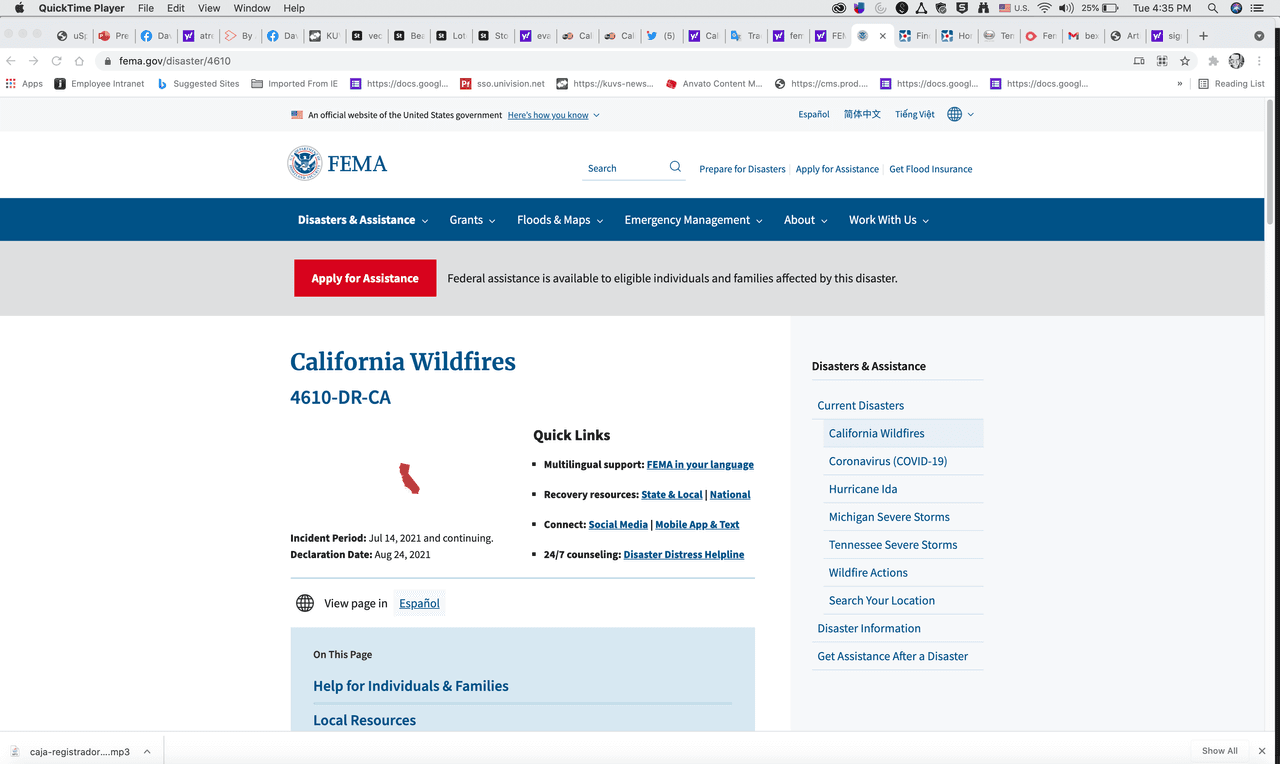Screen dimensions: 1280x764
Task: Open the Emergency Management dropdown menu
Action: pos(693,220)
